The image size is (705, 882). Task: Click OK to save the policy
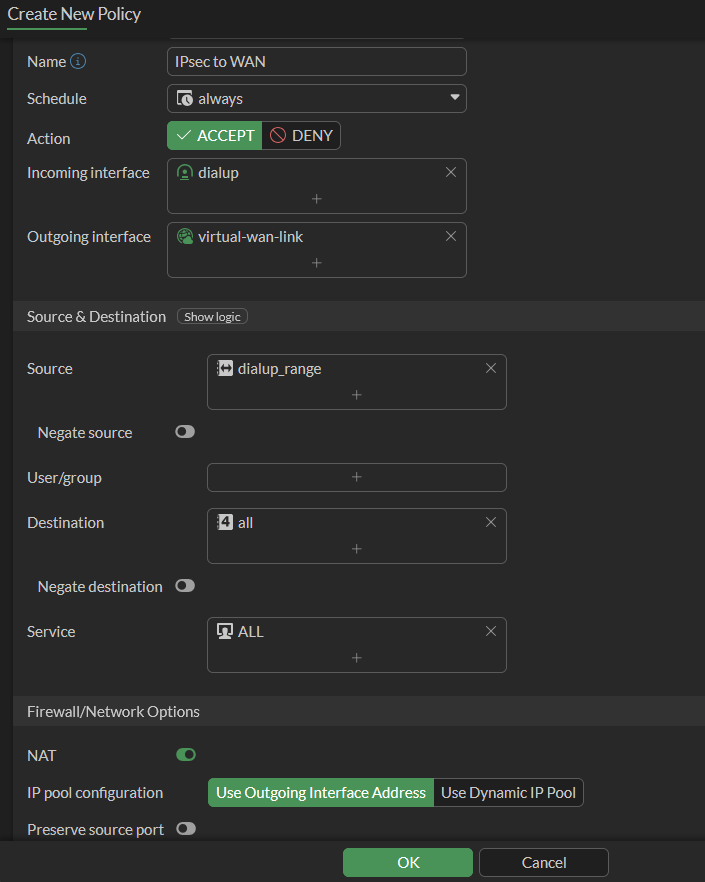(408, 862)
